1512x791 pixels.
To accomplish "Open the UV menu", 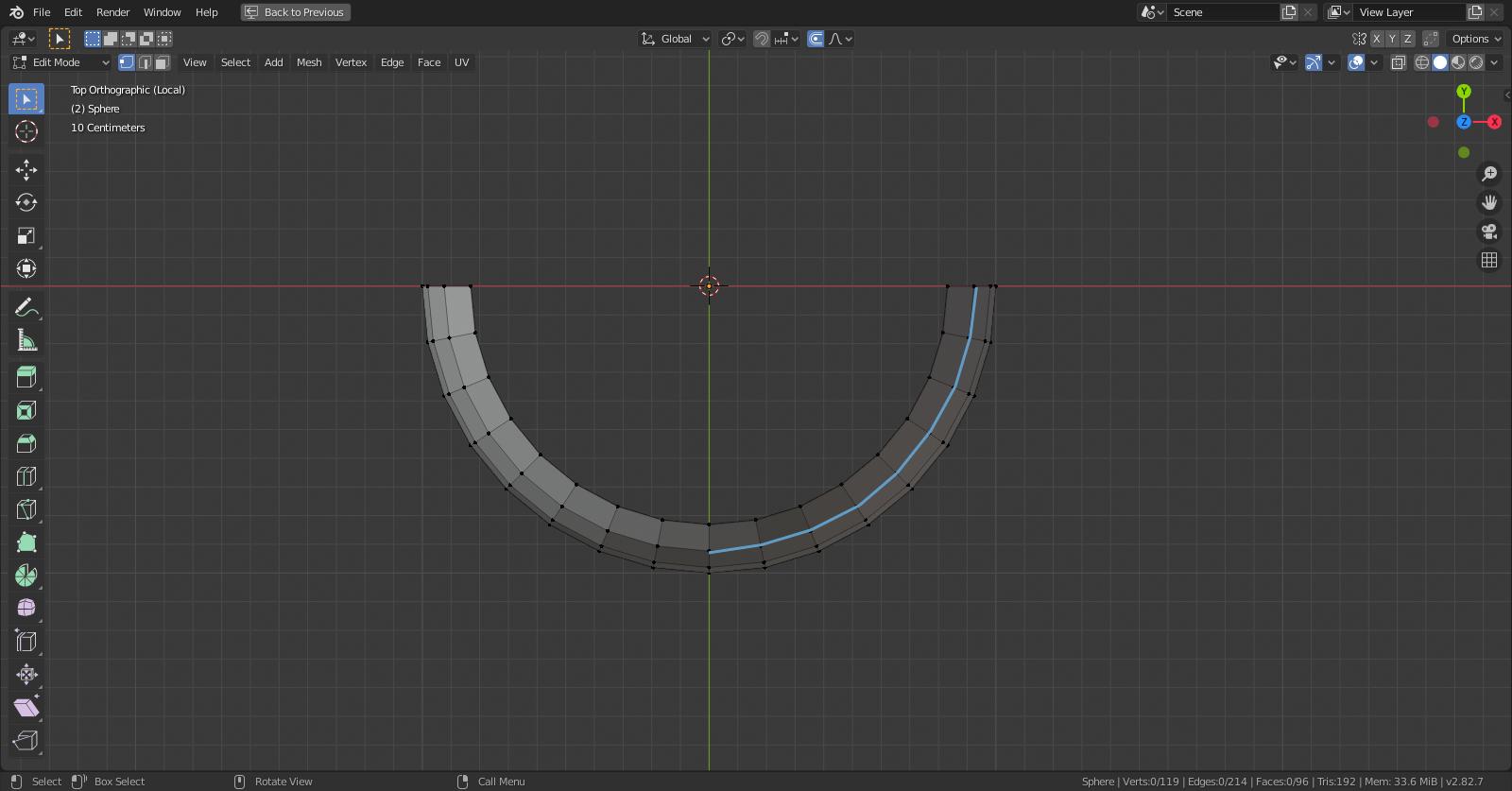I will [x=461, y=62].
